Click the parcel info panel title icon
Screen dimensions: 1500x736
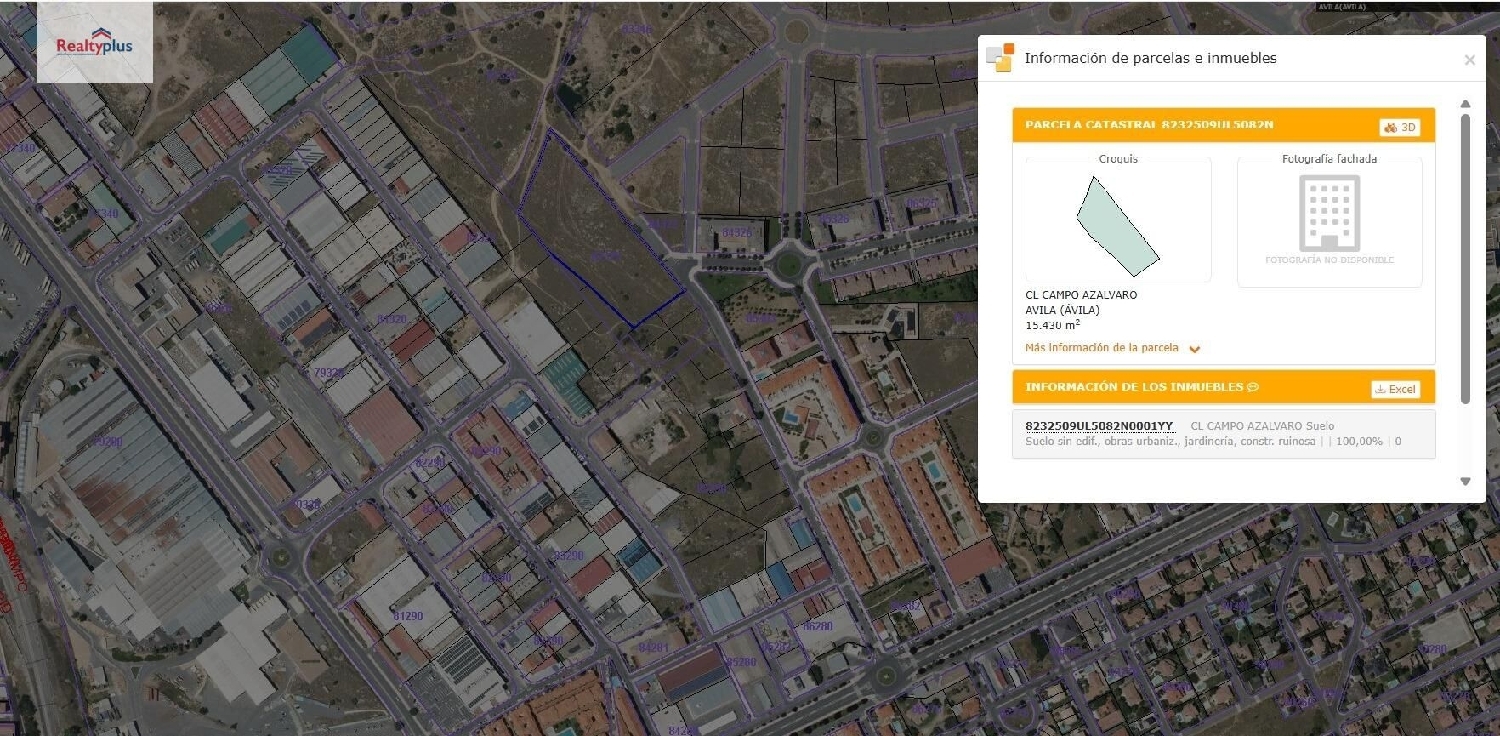(999, 58)
